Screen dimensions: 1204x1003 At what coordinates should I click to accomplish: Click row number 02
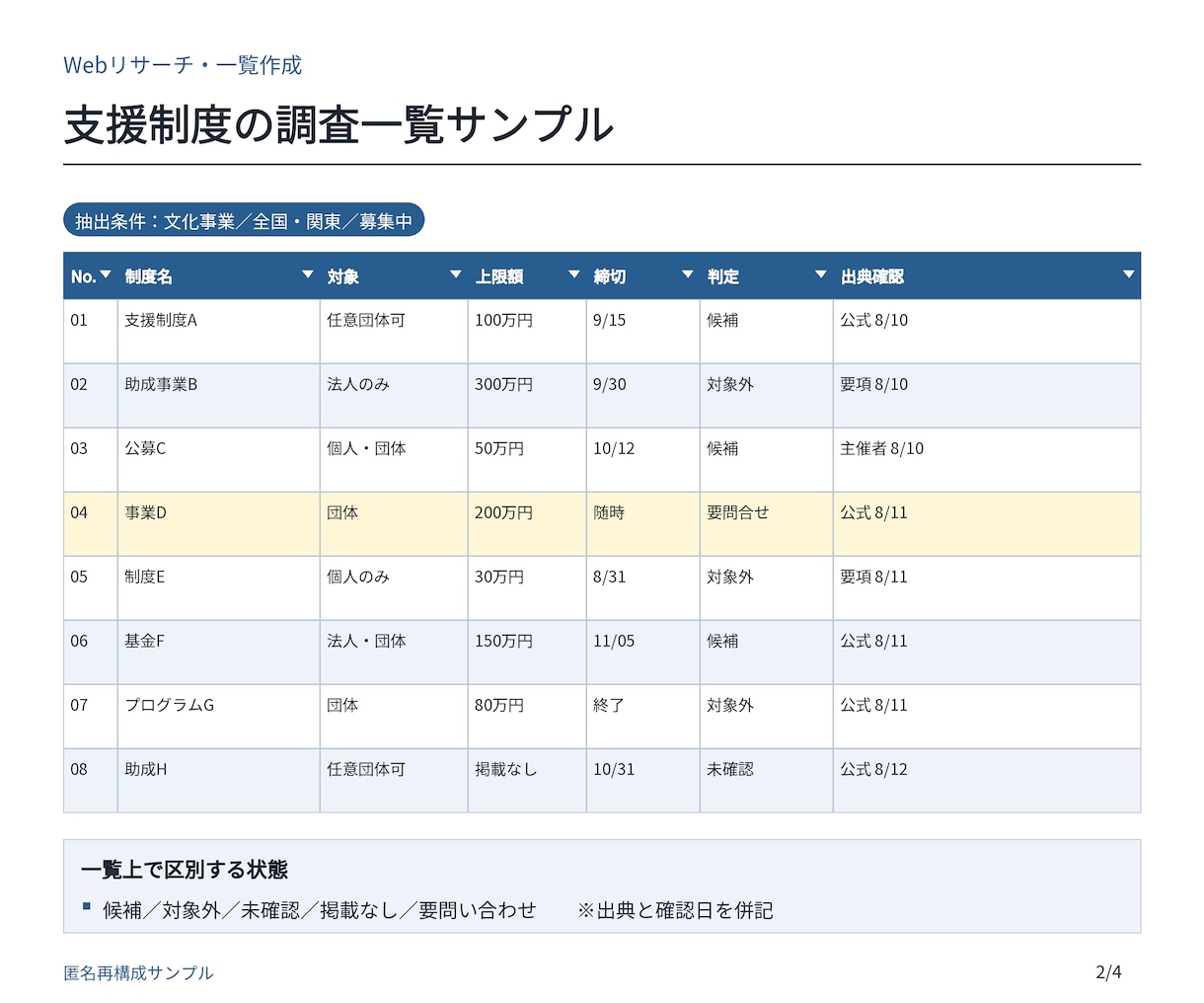91,395
